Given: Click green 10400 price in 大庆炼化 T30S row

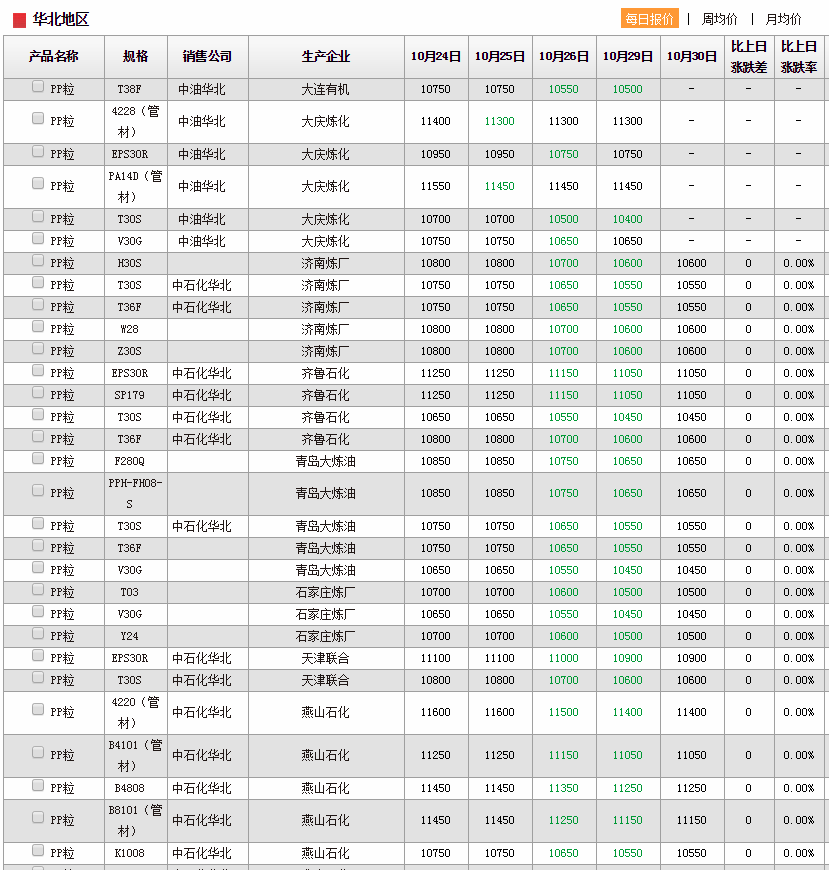Looking at the screenshot, I should point(628,220).
